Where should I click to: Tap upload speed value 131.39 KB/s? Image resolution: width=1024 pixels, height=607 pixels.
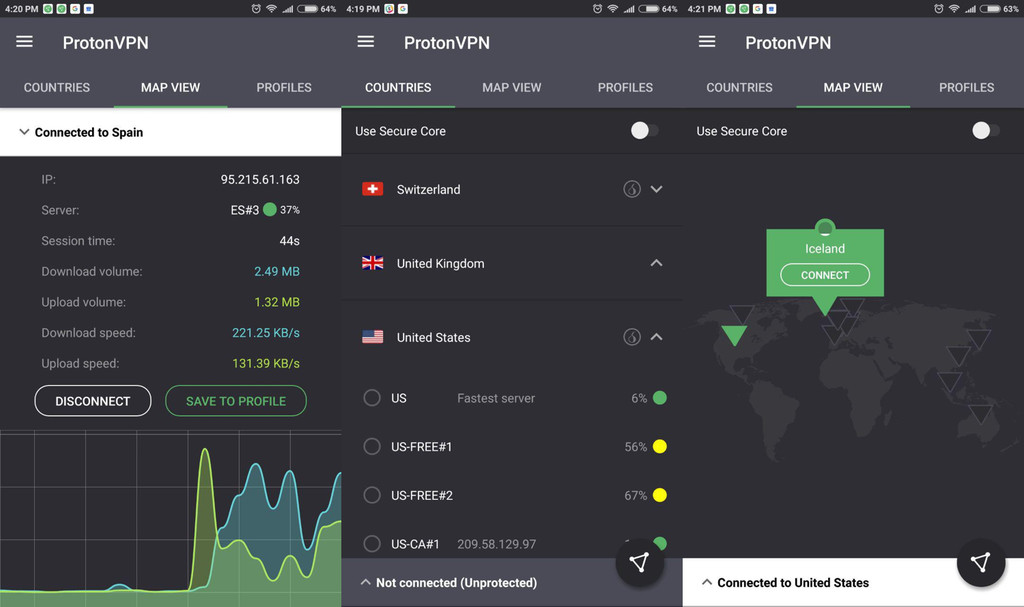pyautogui.click(x=266, y=363)
